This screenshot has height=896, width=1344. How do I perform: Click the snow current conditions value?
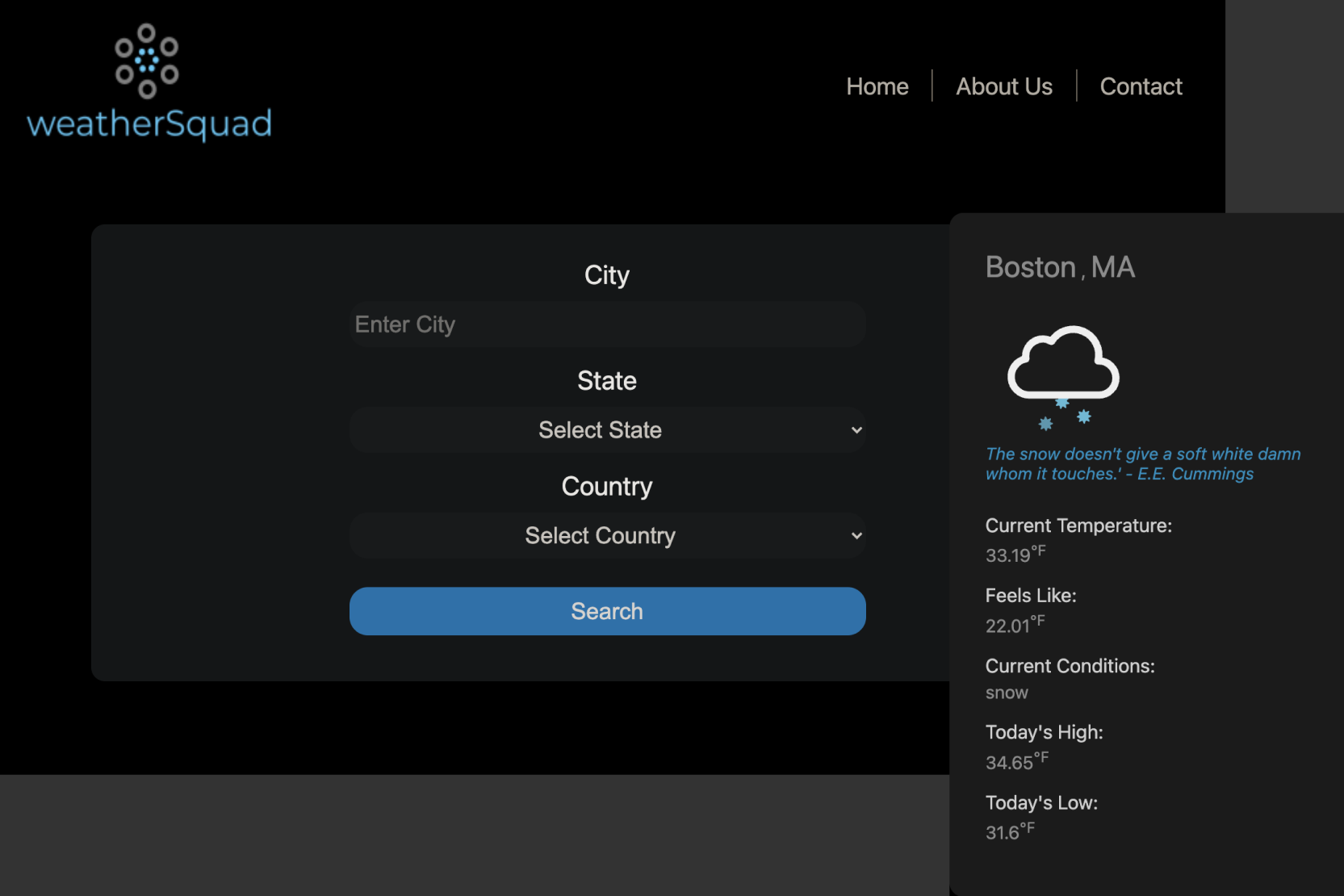coord(1006,693)
